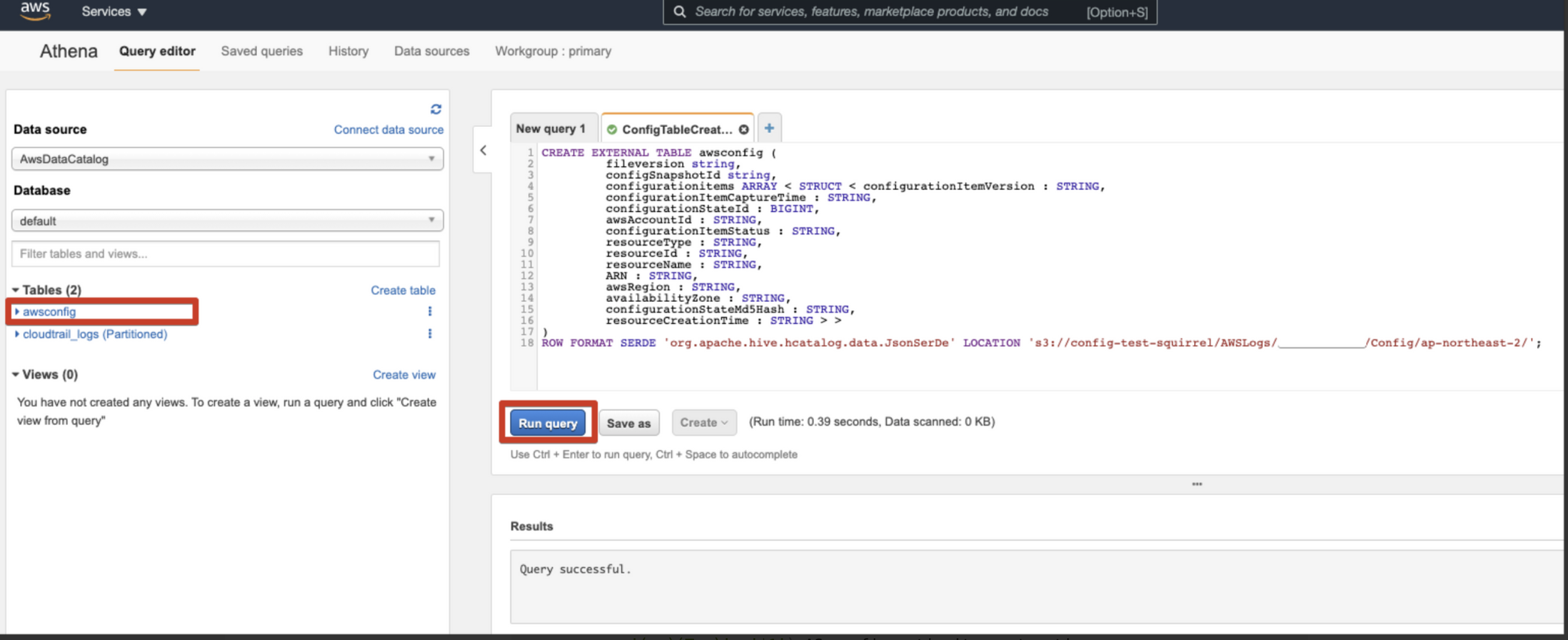Open the AwsDataCatalog data source dropdown

pyautogui.click(x=227, y=159)
